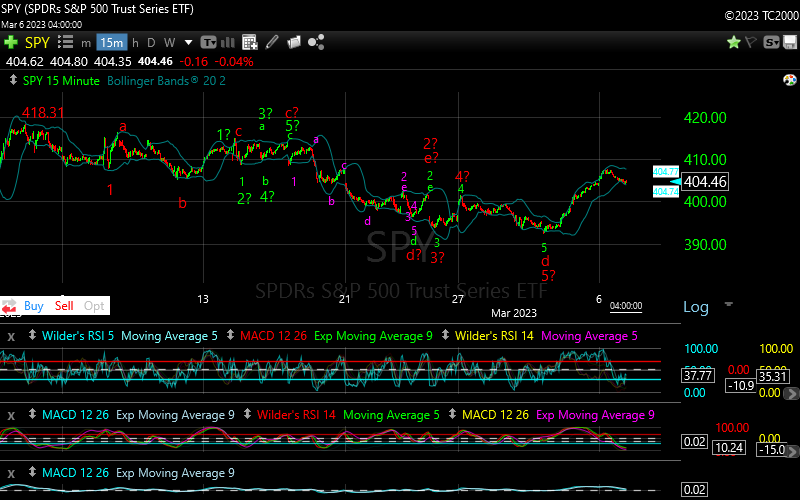Open the symbol list icon beside SPY
Image resolution: width=800 pixels, height=500 pixels.
click(x=65, y=42)
